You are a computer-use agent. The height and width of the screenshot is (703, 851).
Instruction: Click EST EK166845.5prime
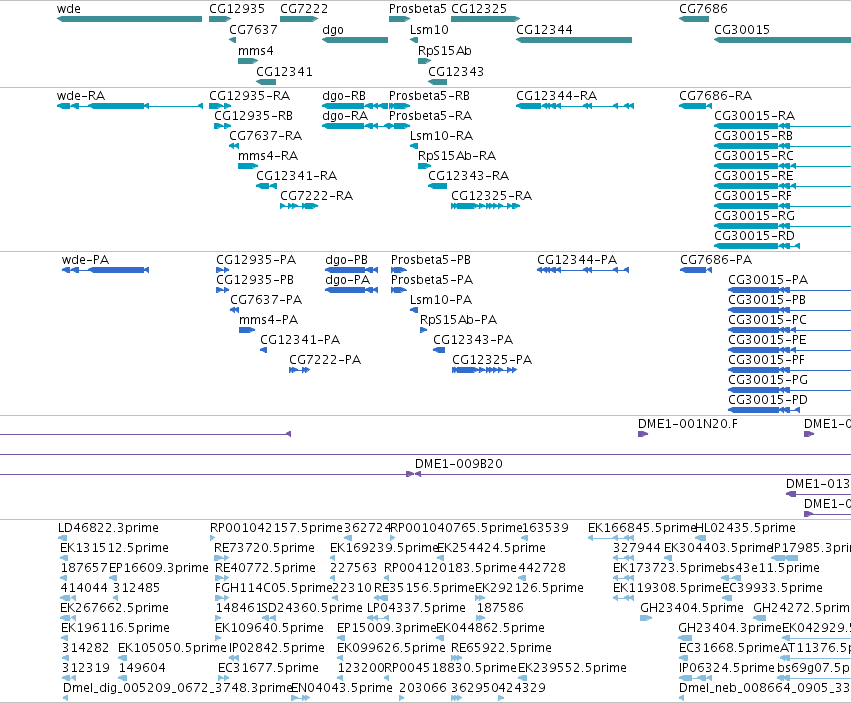pos(611,538)
